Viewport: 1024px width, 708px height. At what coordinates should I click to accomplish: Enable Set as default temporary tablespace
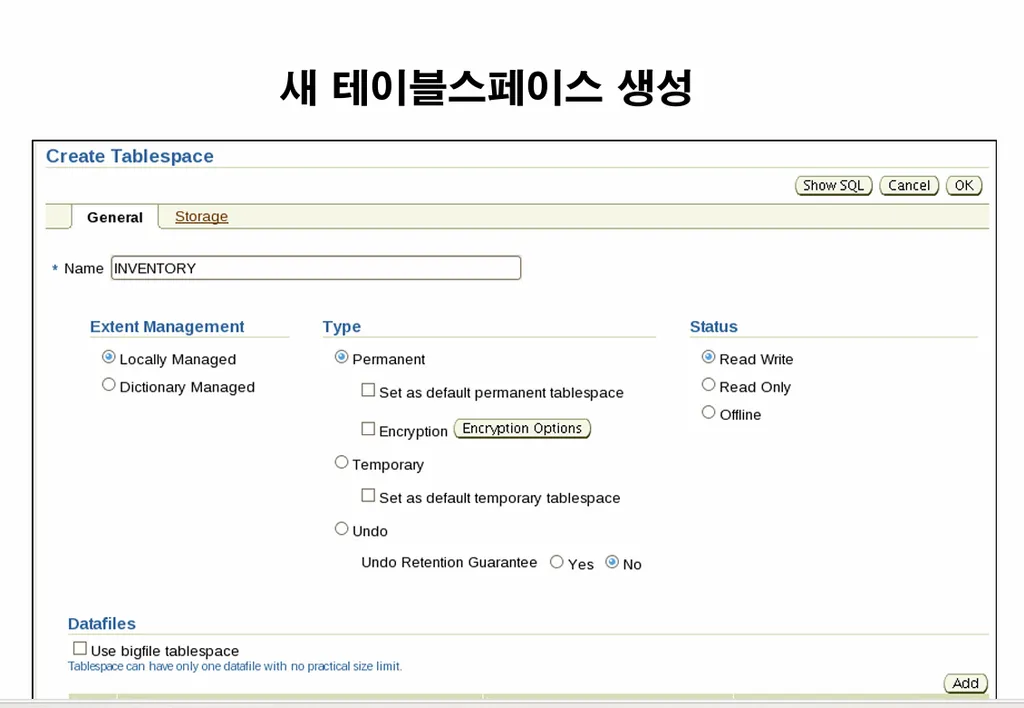[368, 495]
